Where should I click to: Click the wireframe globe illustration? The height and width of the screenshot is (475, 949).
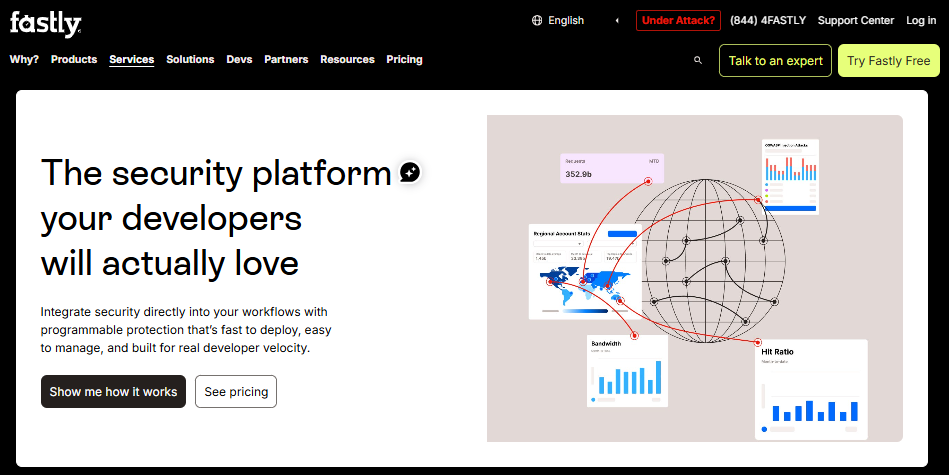[x=706, y=260]
